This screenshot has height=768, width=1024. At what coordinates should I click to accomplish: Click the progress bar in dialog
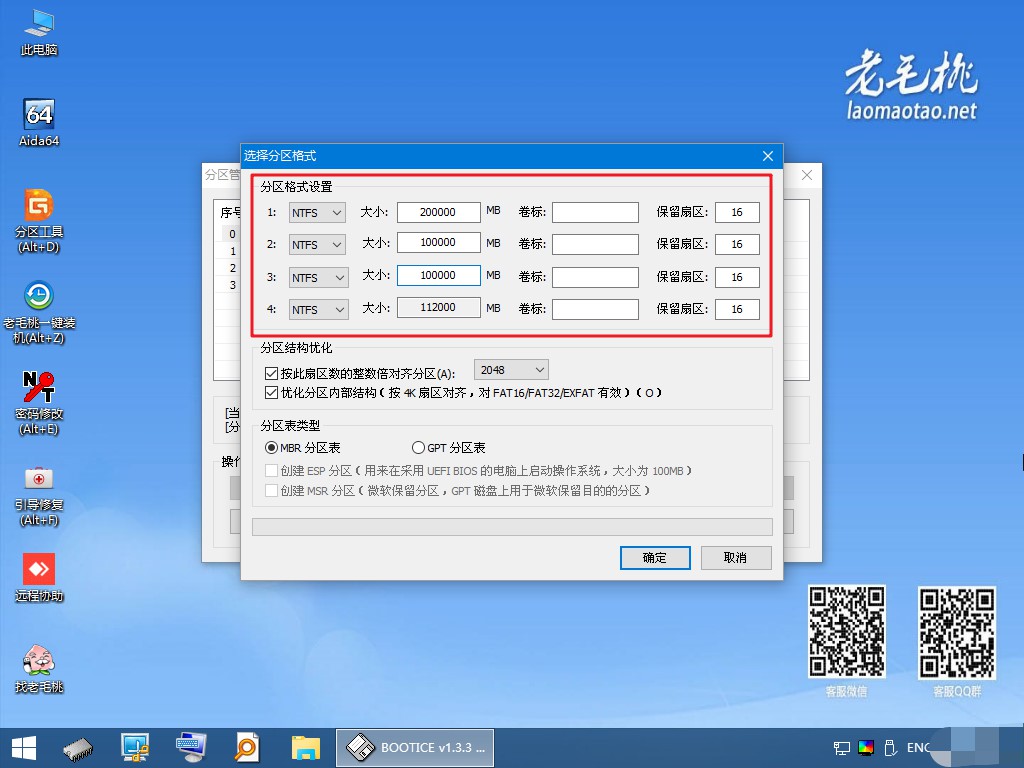click(x=512, y=527)
